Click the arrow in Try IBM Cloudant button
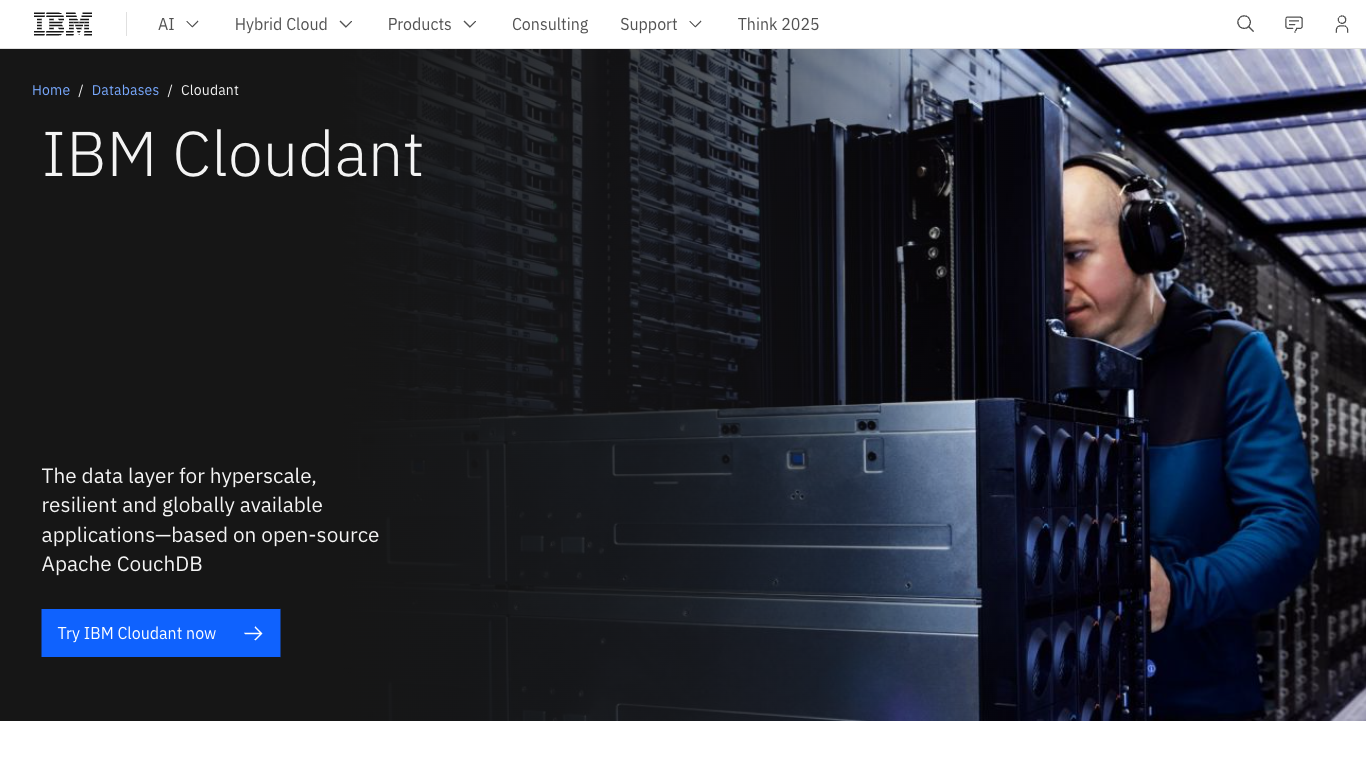 click(x=253, y=633)
